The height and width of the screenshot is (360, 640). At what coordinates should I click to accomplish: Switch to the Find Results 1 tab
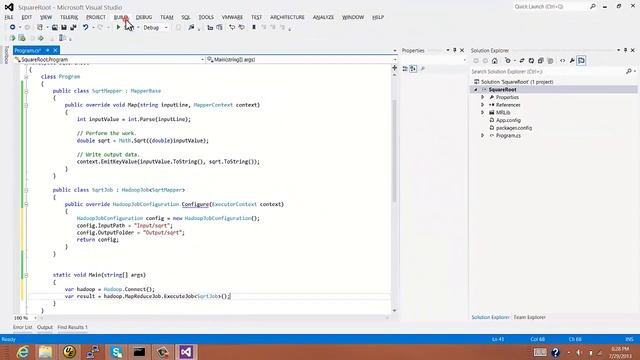(x=72, y=327)
